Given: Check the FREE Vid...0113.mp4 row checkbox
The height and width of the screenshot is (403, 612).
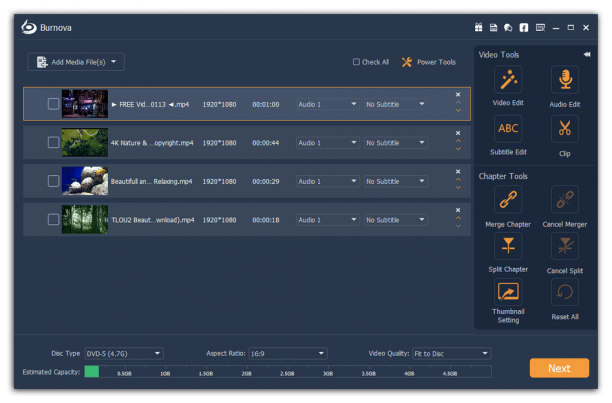Looking at the screenshot, I should tap(53, 104).
